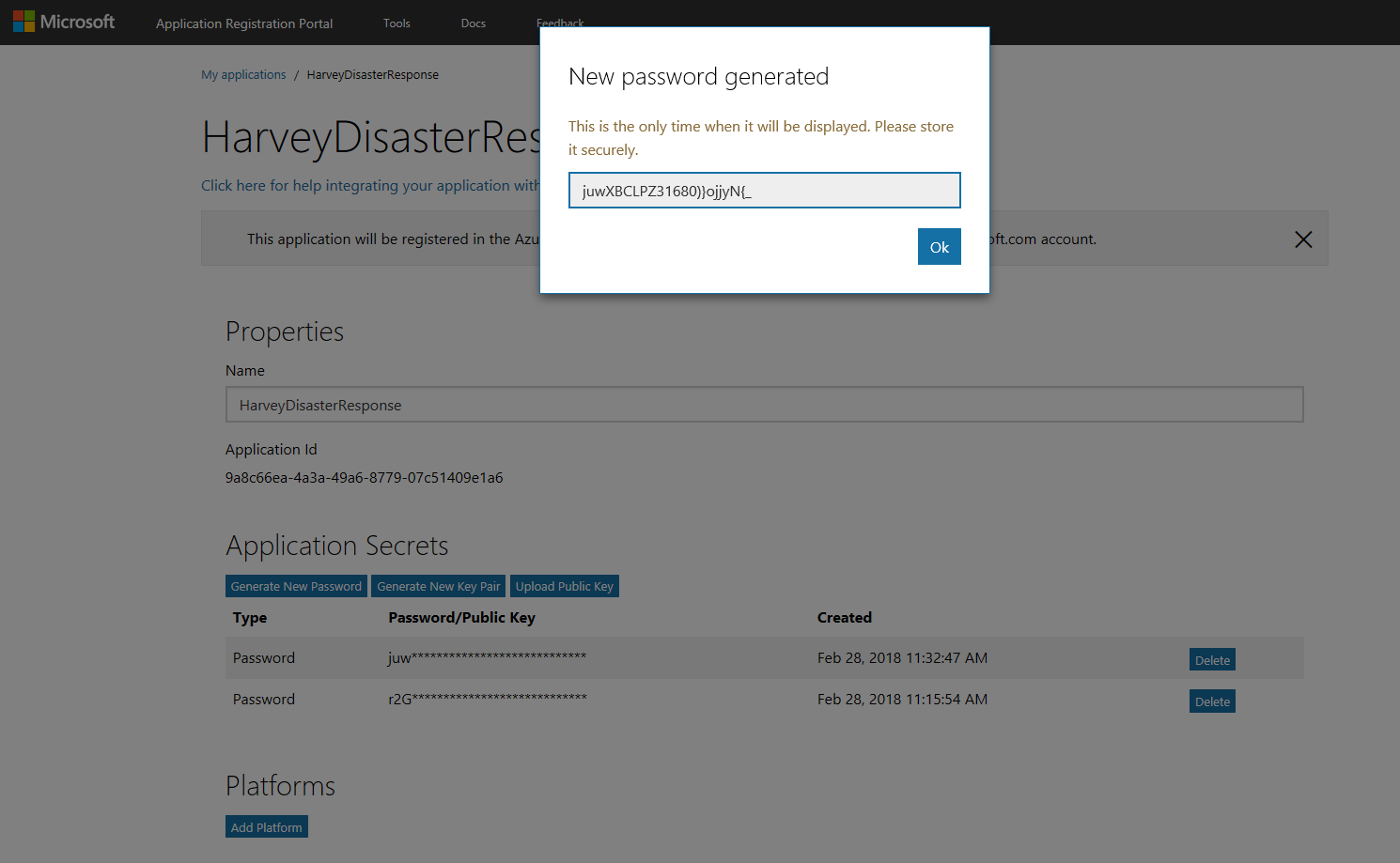Click the HarveyDisasterResponse breadcrumb text
Image resolution: width=1400 pixels, height=863 pixels.
pos(372,74)
